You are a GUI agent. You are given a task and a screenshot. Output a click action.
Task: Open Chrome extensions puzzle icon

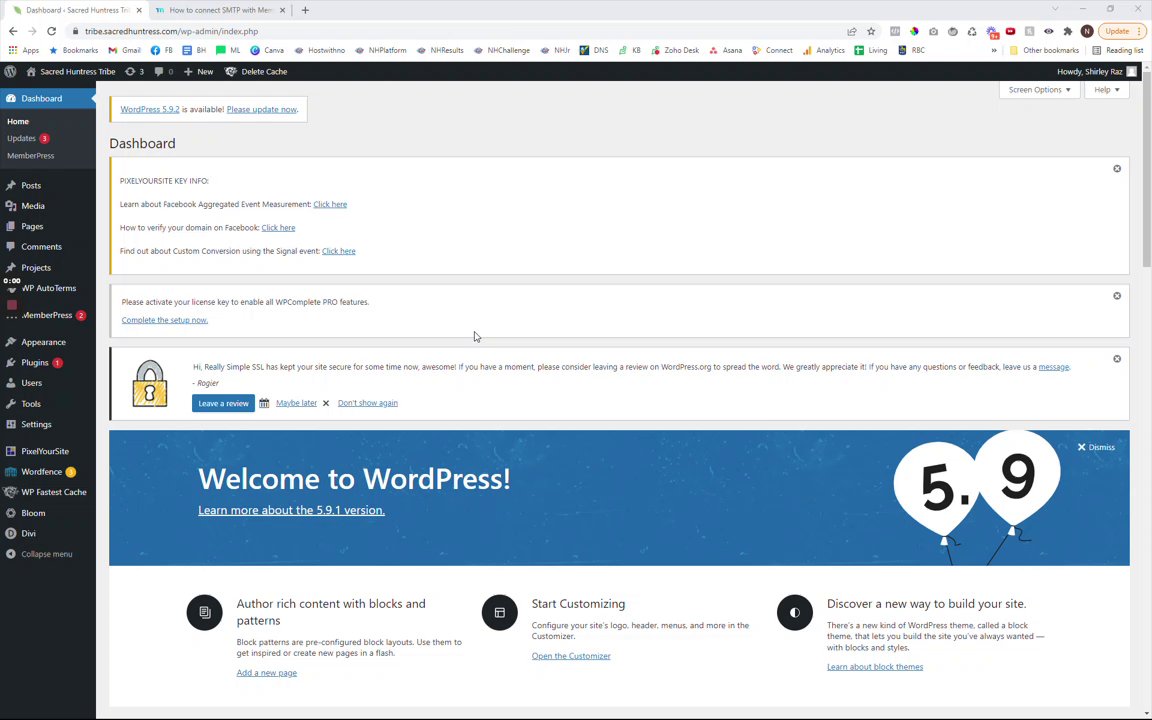(1068, 32)
